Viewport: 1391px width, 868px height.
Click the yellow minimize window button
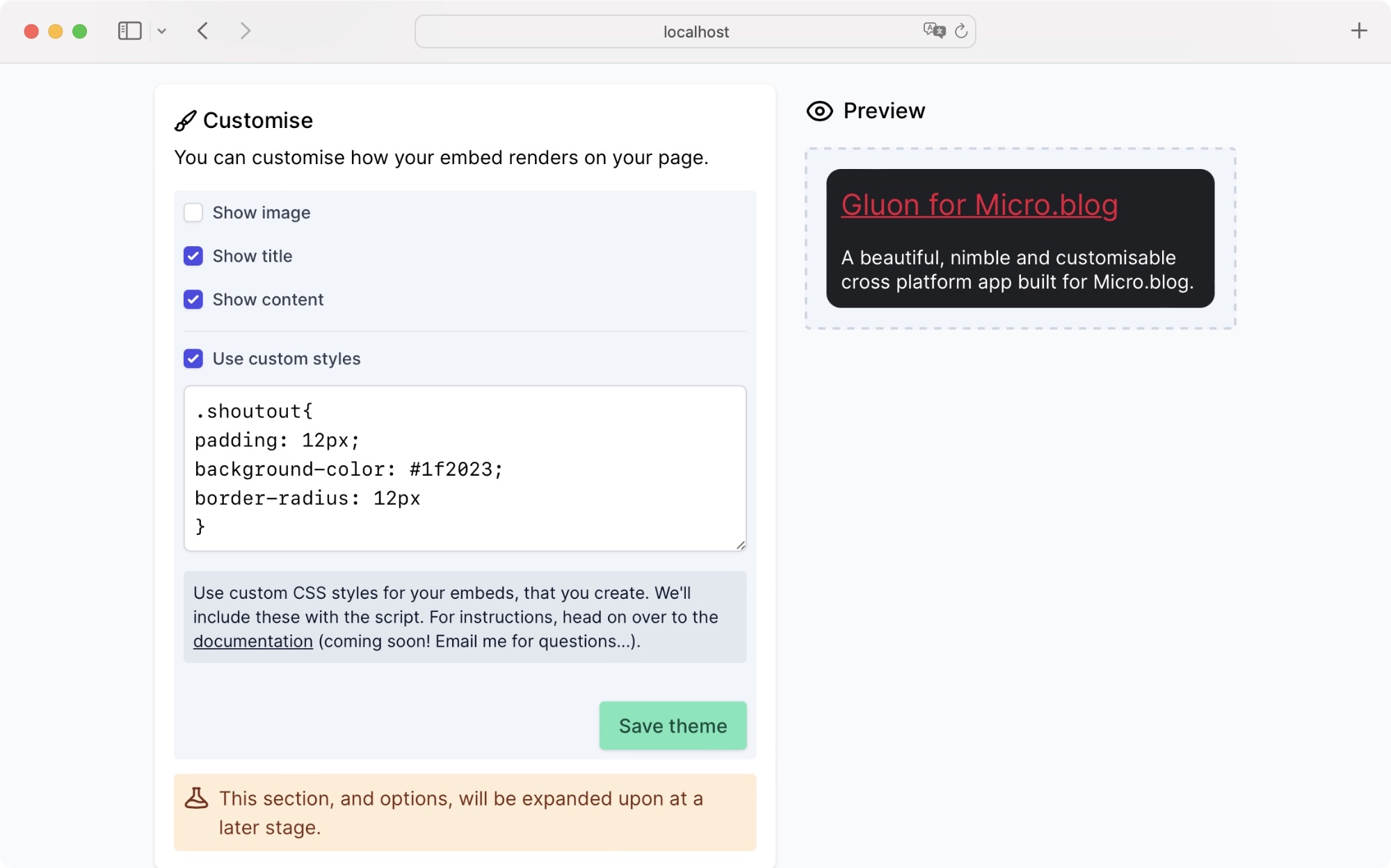pyautogui.click(x=56, y=31)
